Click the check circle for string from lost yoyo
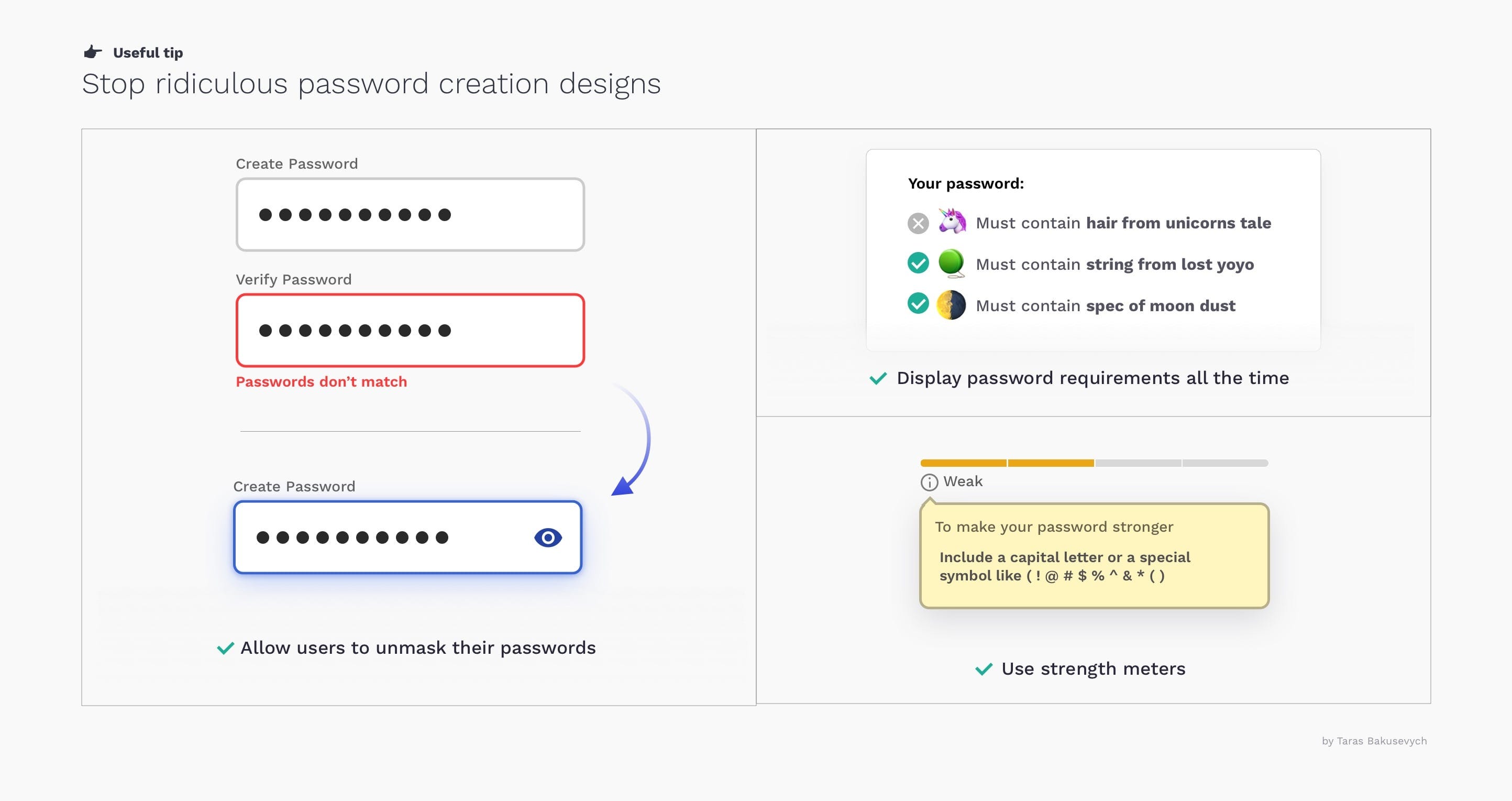Screen dimensions: 1512x801 918,264
